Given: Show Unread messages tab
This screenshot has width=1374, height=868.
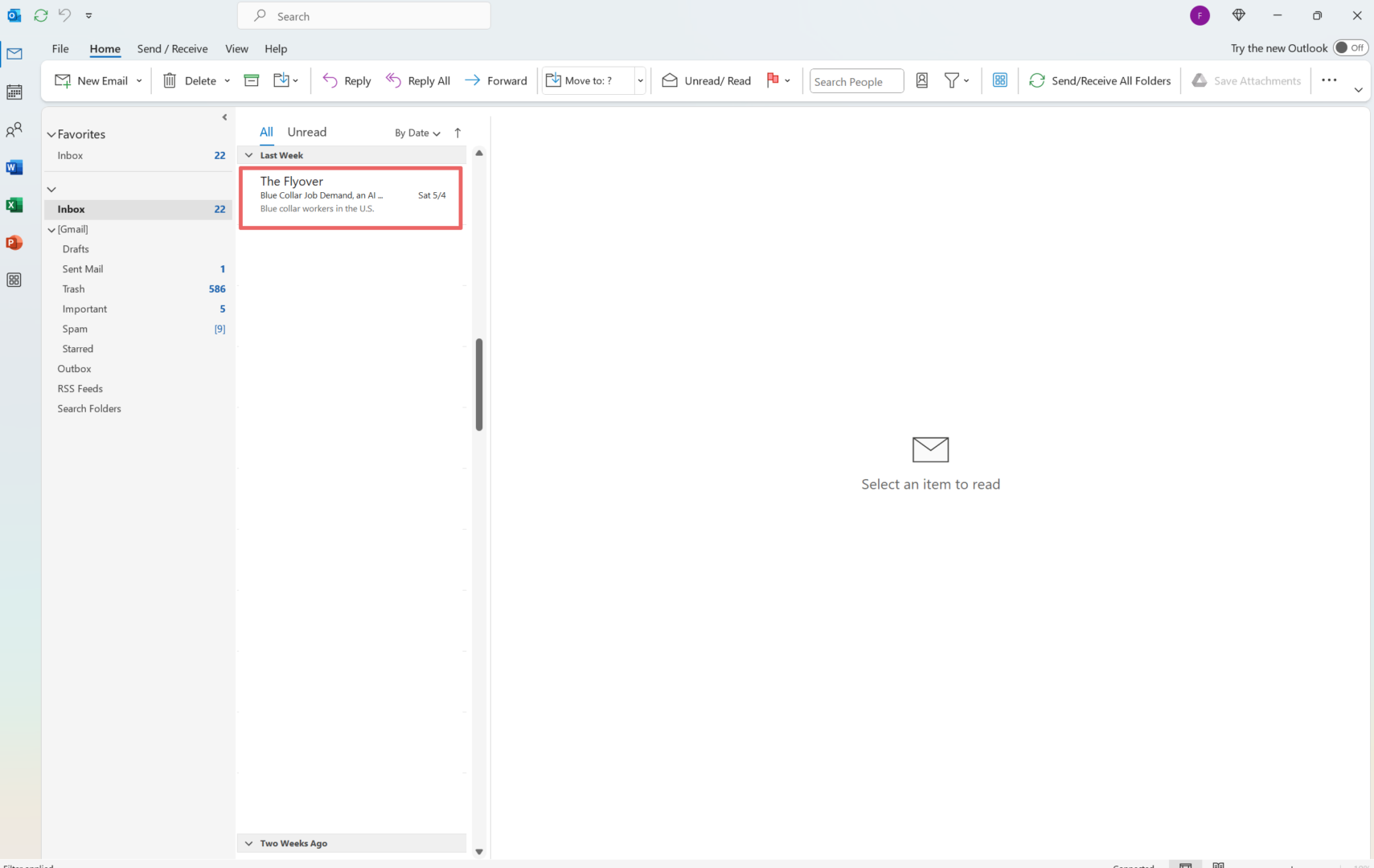Looking at the screenshot, I should (x=307, y=132).
